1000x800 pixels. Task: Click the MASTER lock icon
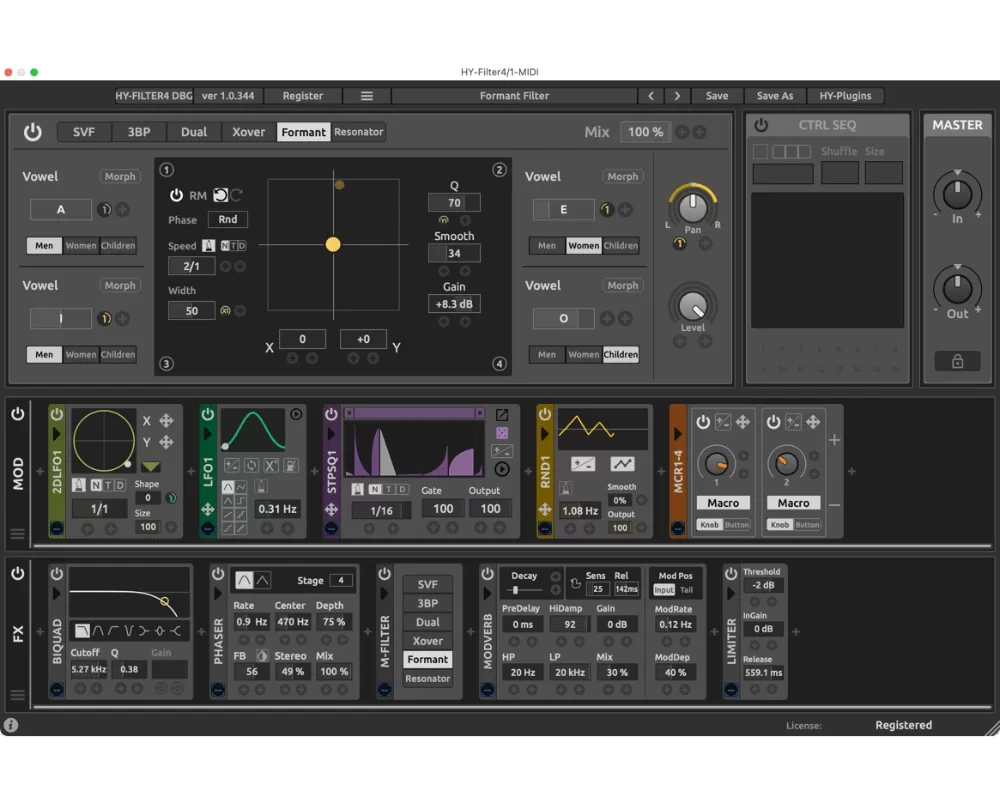pyautogui.click(x=957, y=362)
